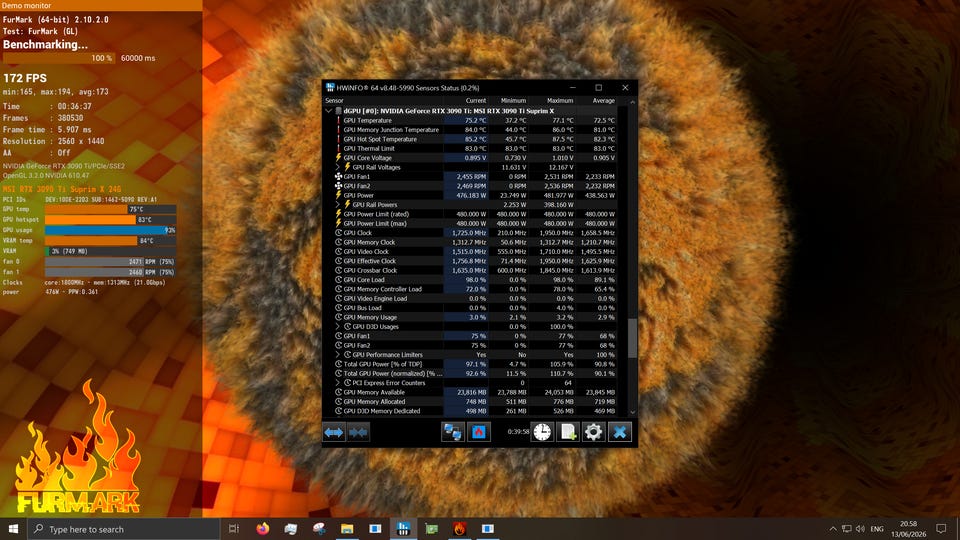Select the GPU Memory Controller Load row
This screenshot has height=540, width=960.
point(475,289)
